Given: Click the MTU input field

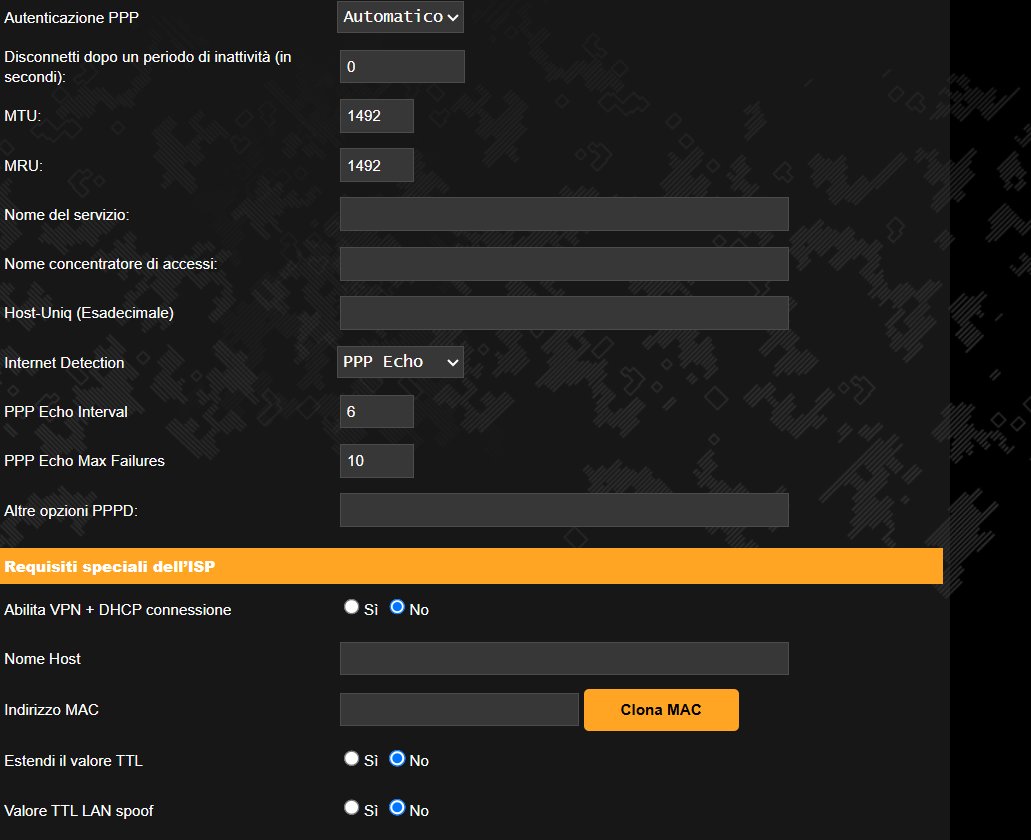Looking at the screenshot, I should [376, 116].
